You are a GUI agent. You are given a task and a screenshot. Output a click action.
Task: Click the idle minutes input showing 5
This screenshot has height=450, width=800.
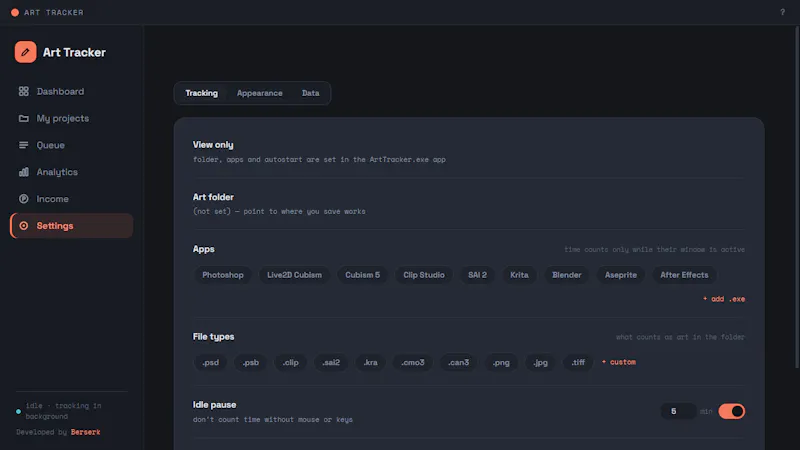678,411
